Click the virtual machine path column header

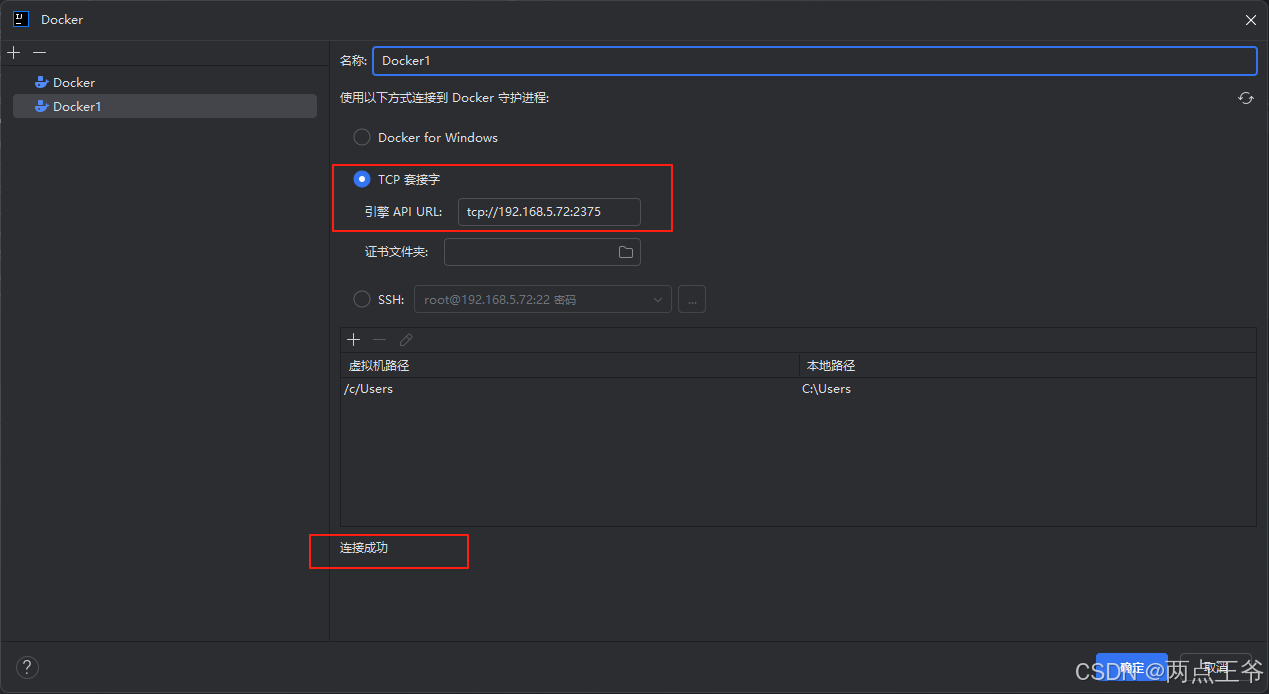570,366
